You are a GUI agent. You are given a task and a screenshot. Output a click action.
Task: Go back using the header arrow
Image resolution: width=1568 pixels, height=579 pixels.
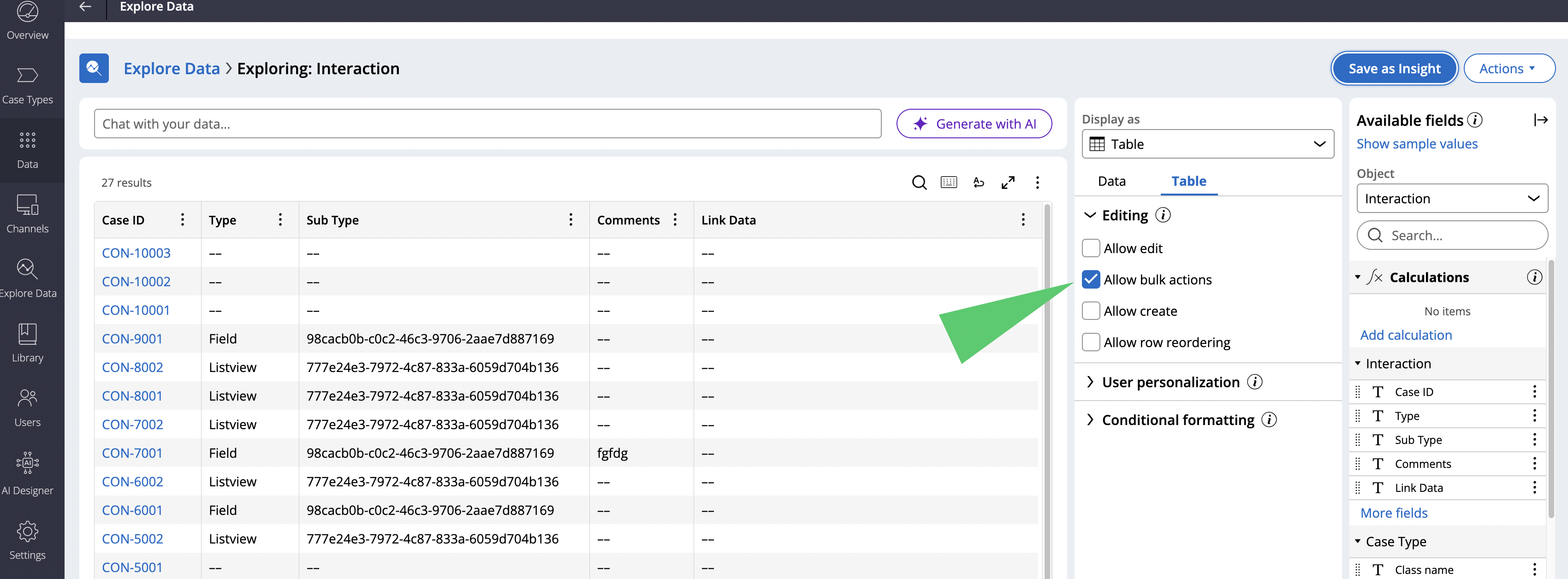click(85, 7)
